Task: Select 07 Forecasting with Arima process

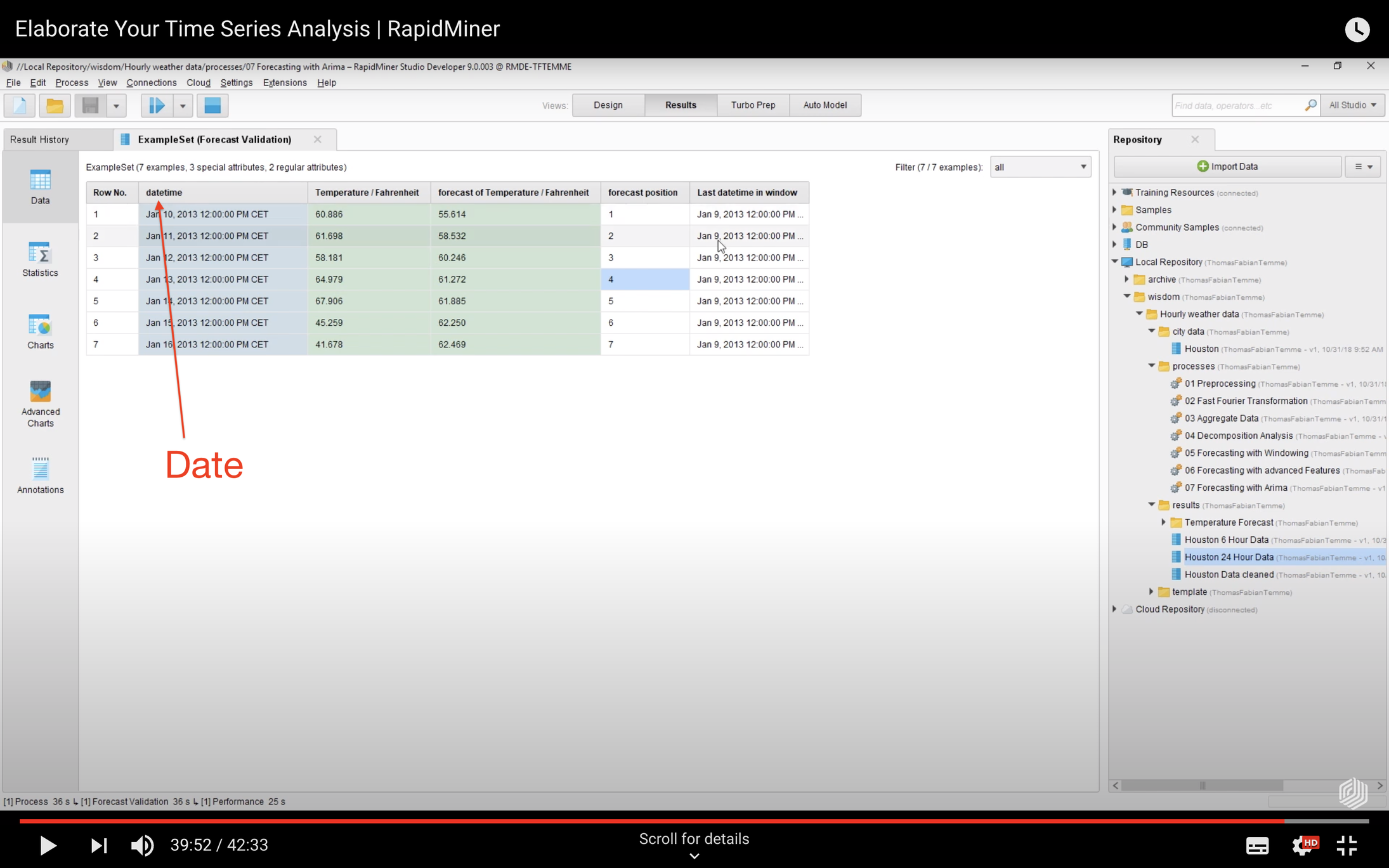Action: coord(1236,488)
